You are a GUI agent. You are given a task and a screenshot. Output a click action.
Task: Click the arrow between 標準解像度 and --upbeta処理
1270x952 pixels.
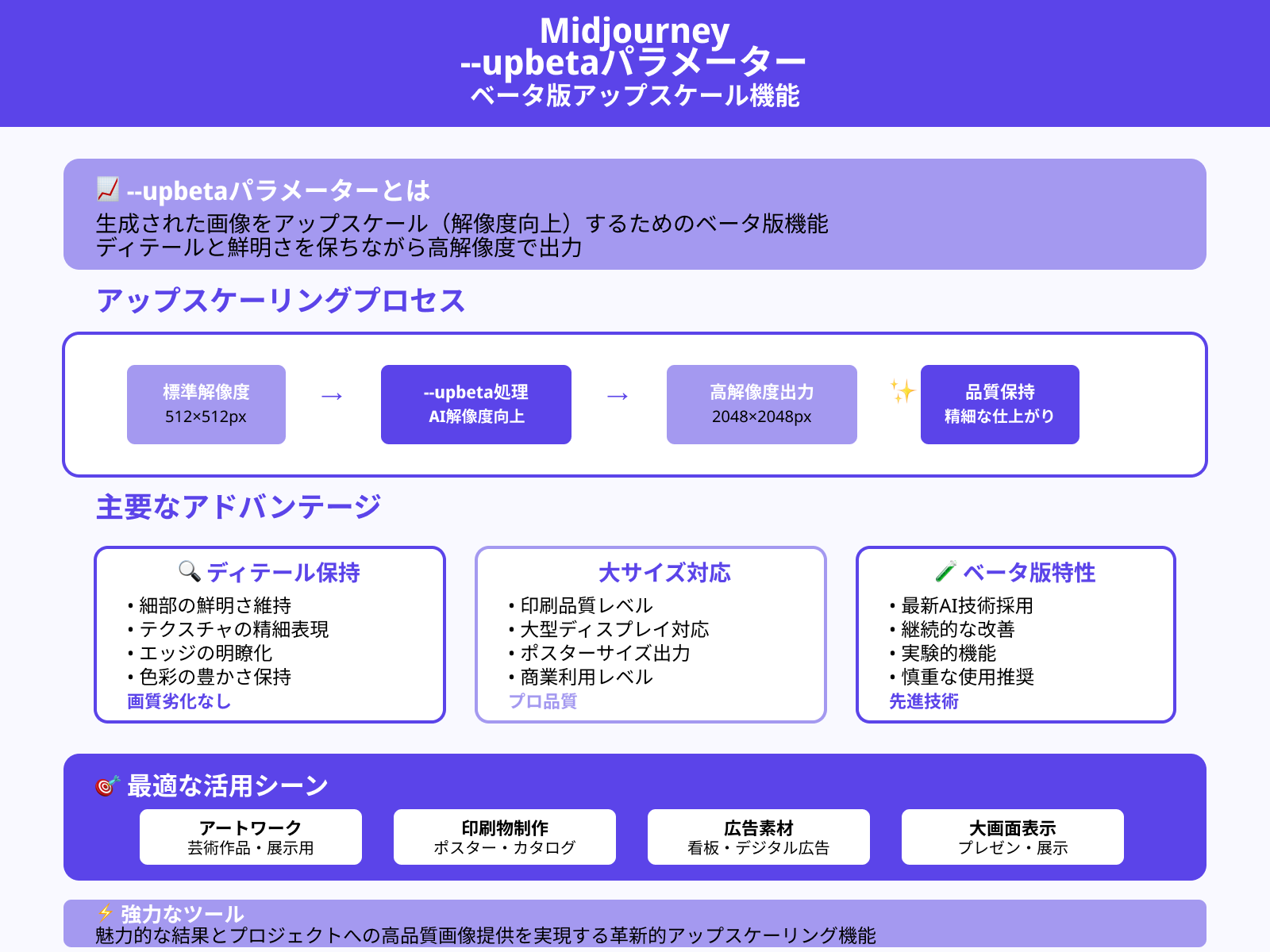point(332,395)
